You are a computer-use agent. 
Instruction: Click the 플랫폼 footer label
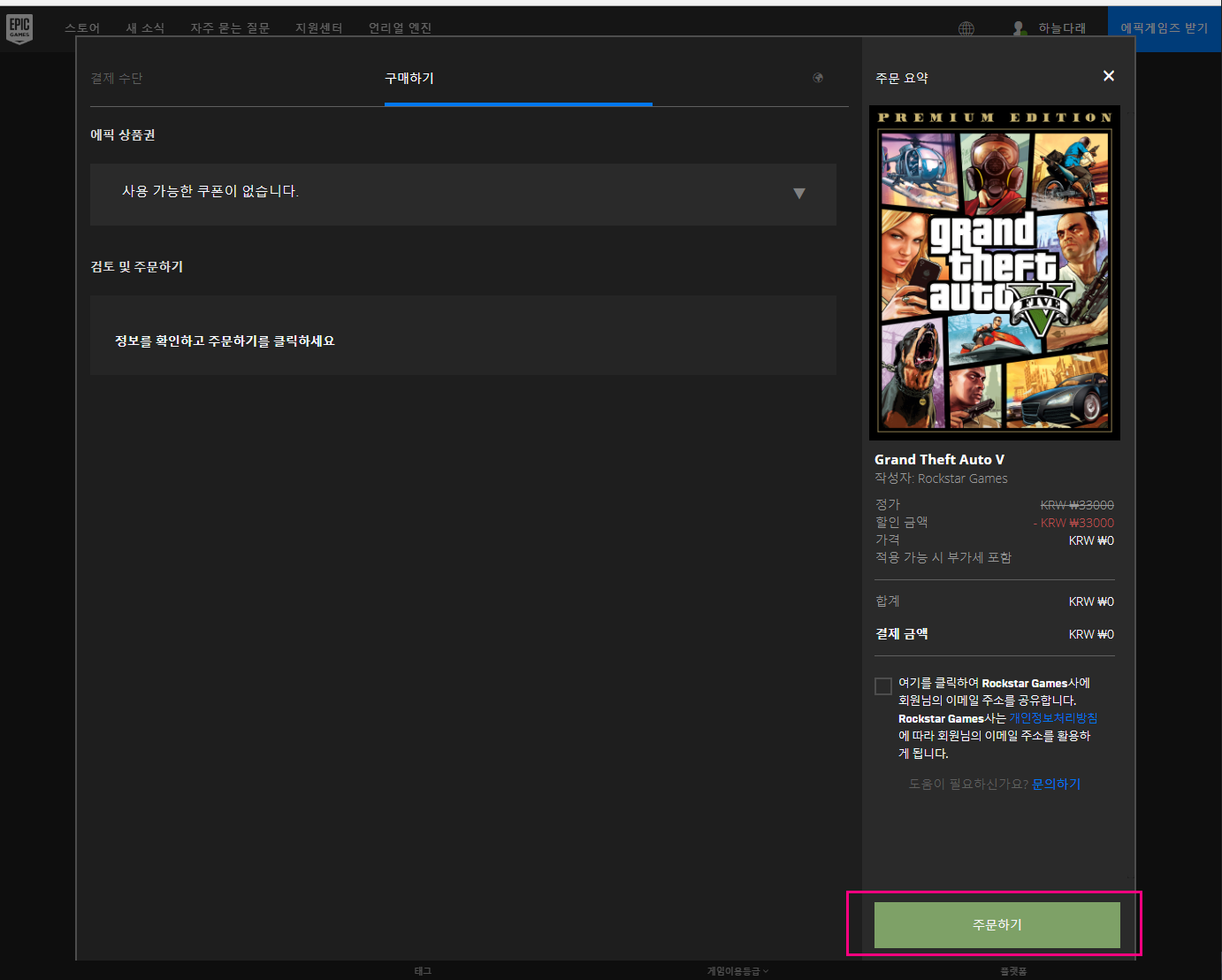[x=1013, y=971]
